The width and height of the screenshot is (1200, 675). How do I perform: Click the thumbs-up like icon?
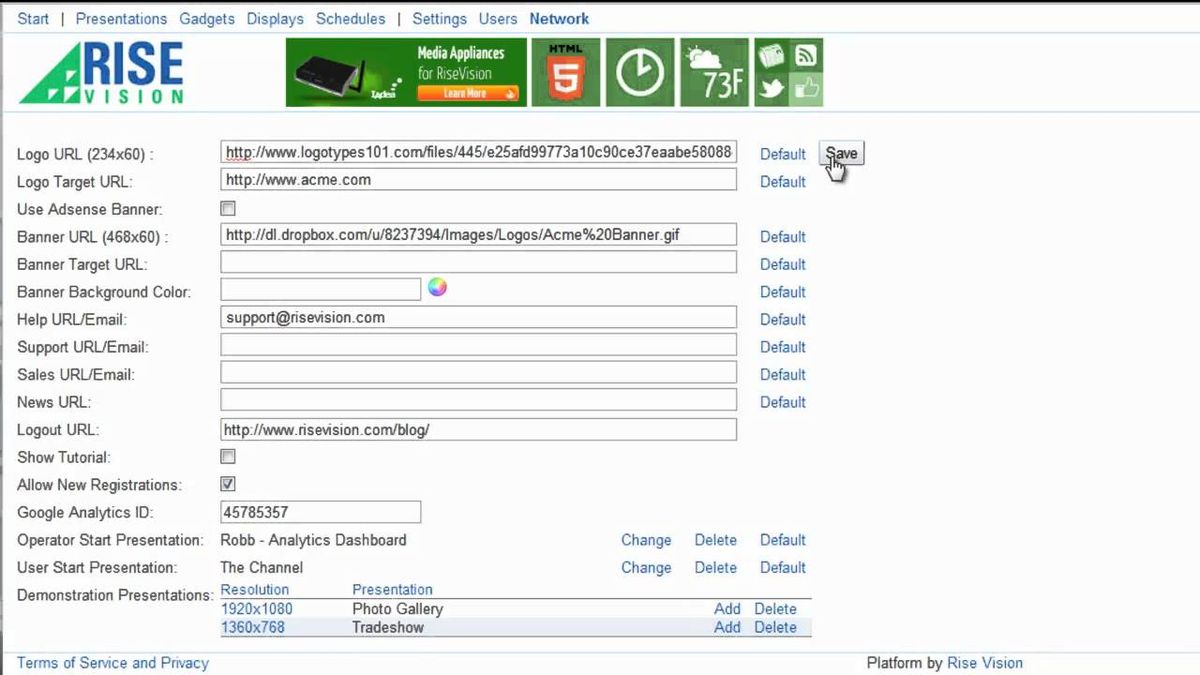point(806,90)
